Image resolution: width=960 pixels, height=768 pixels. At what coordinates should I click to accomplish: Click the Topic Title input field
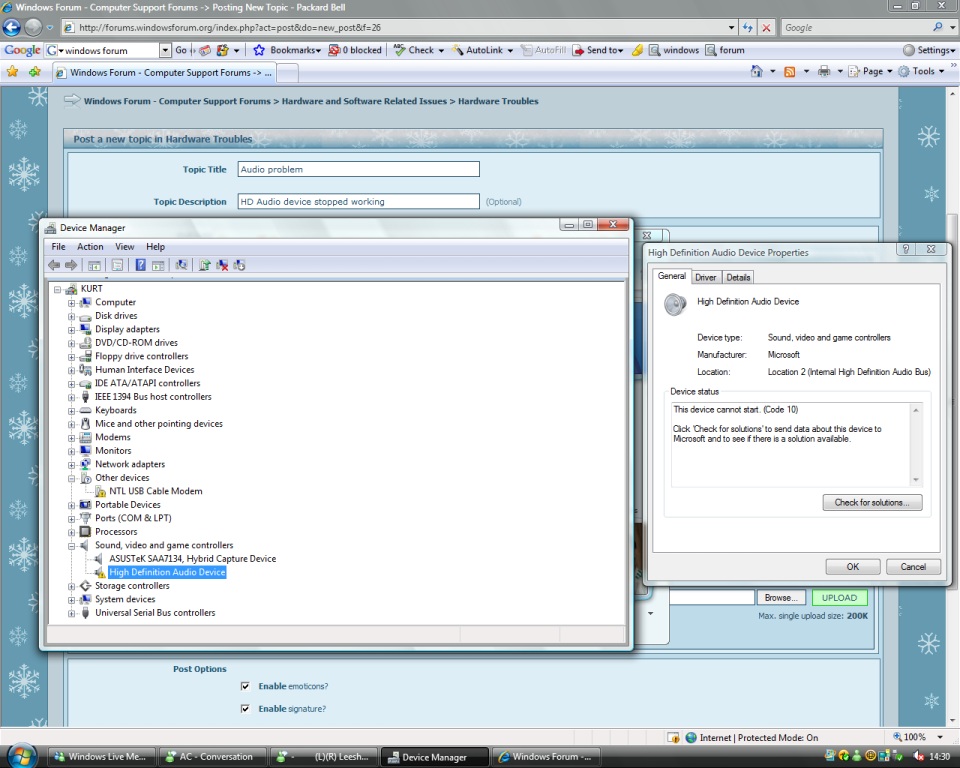pos(358,169)
